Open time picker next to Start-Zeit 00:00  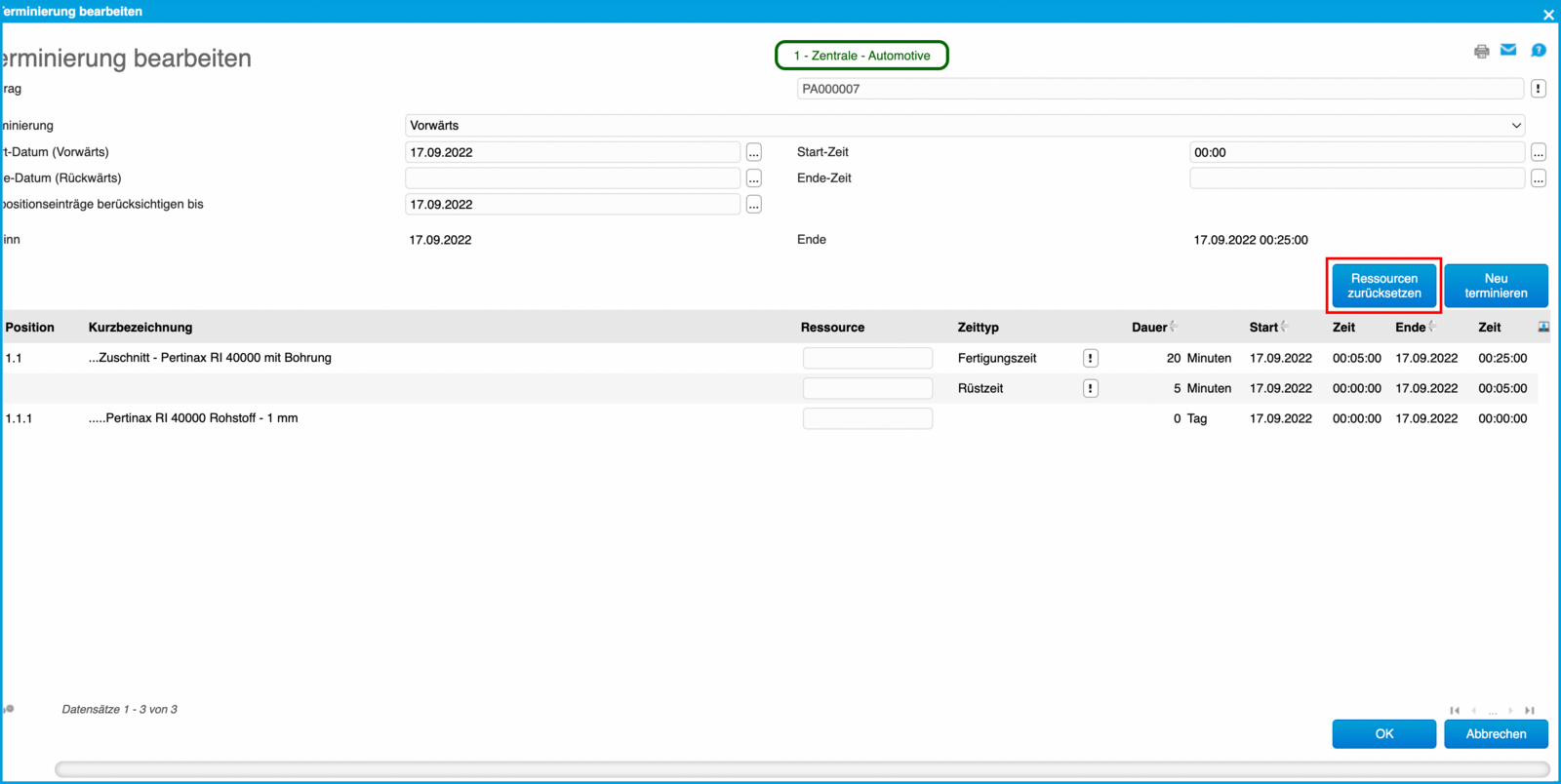coord(1539,152)
